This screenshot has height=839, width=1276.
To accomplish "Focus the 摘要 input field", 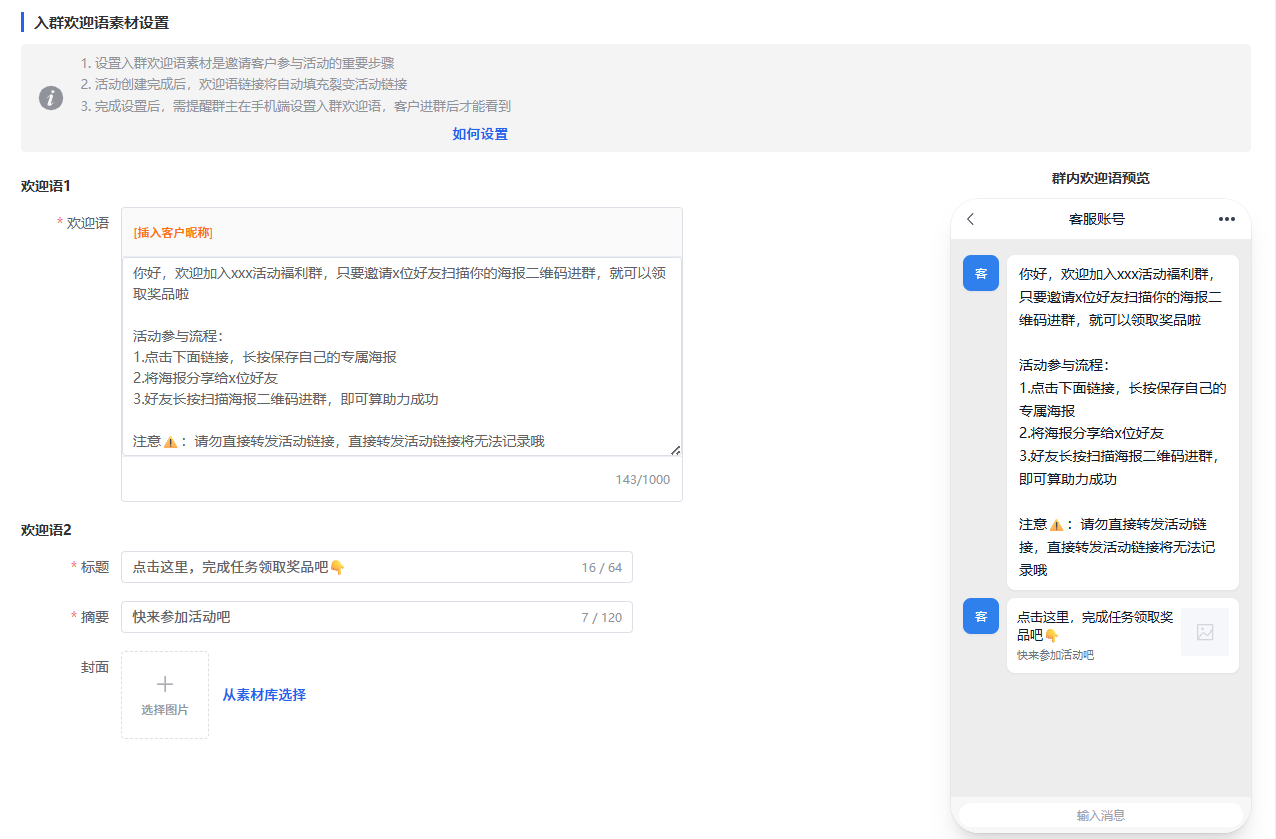I will (377, 617).
